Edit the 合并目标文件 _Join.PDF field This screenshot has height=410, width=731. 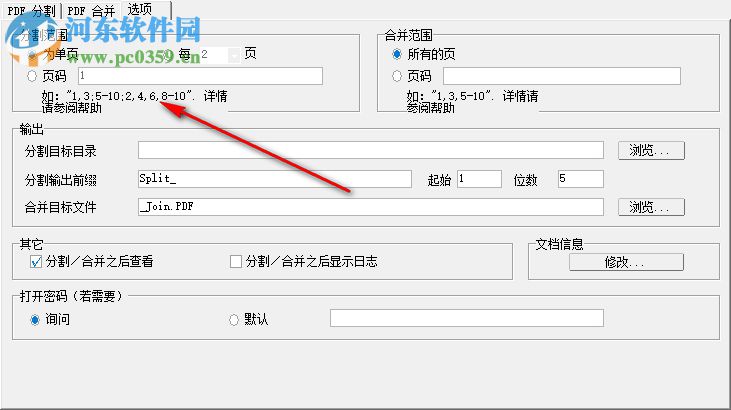371,207
